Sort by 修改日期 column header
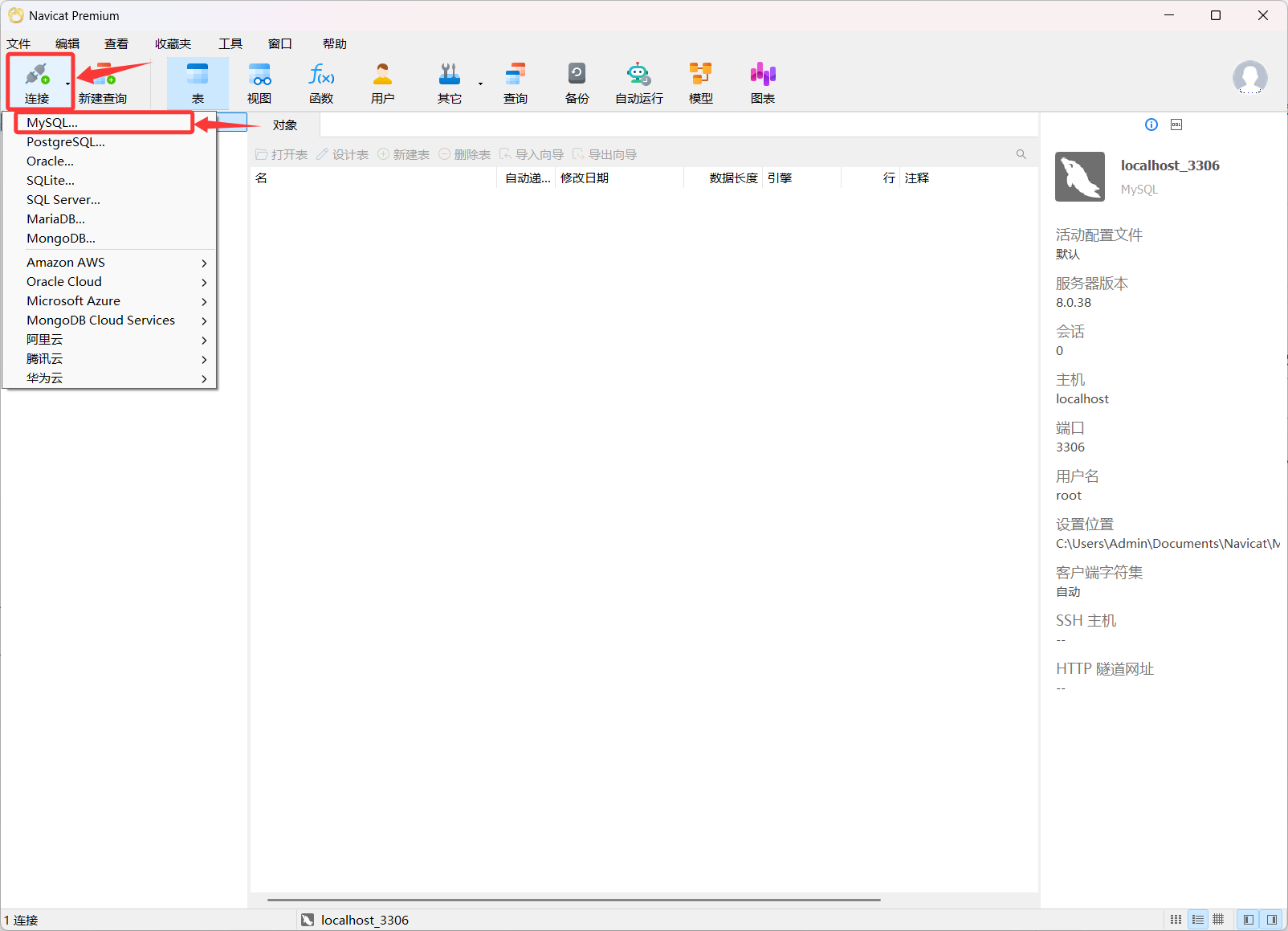Image resolution: width=1288 pixels, height=931 pixels. pyautogui.click(x=619, y=178)
